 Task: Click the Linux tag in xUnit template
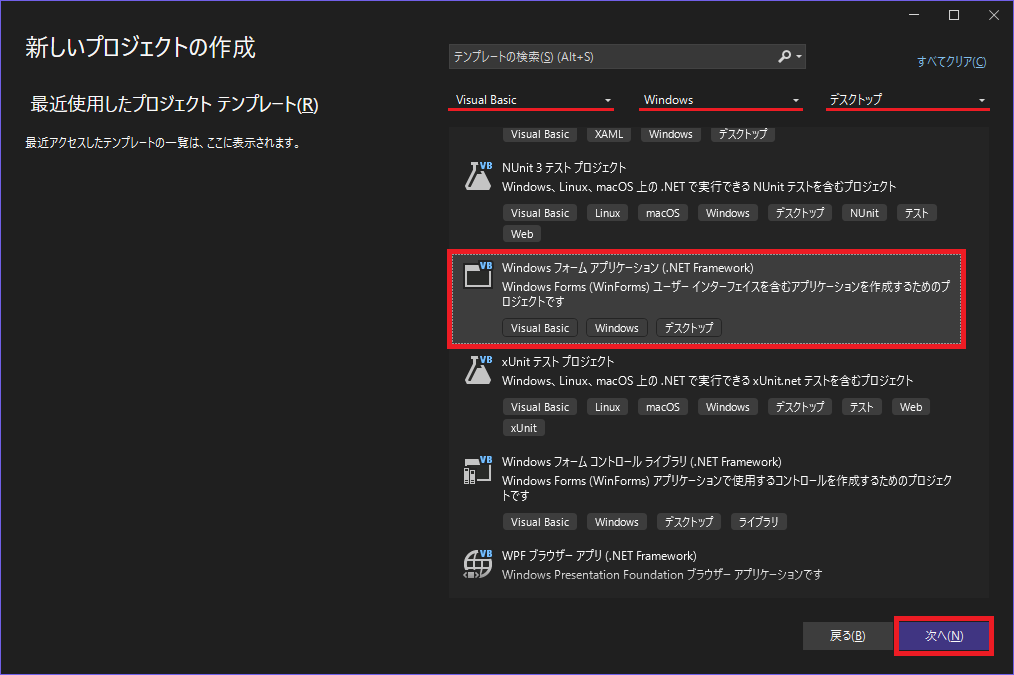607,407
